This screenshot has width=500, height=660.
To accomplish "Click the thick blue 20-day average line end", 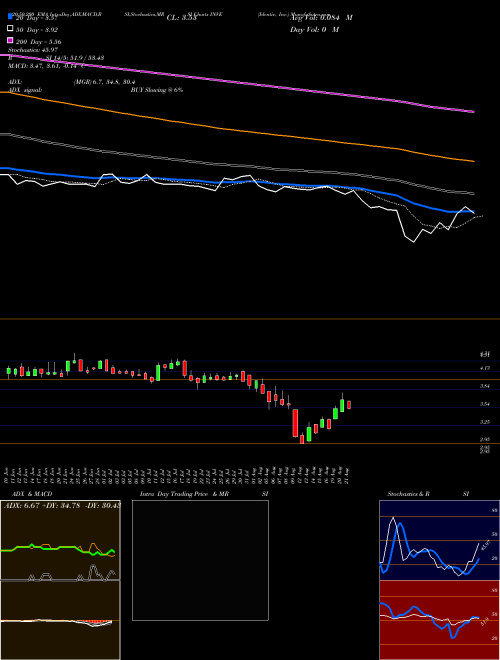I will (472, 212).
